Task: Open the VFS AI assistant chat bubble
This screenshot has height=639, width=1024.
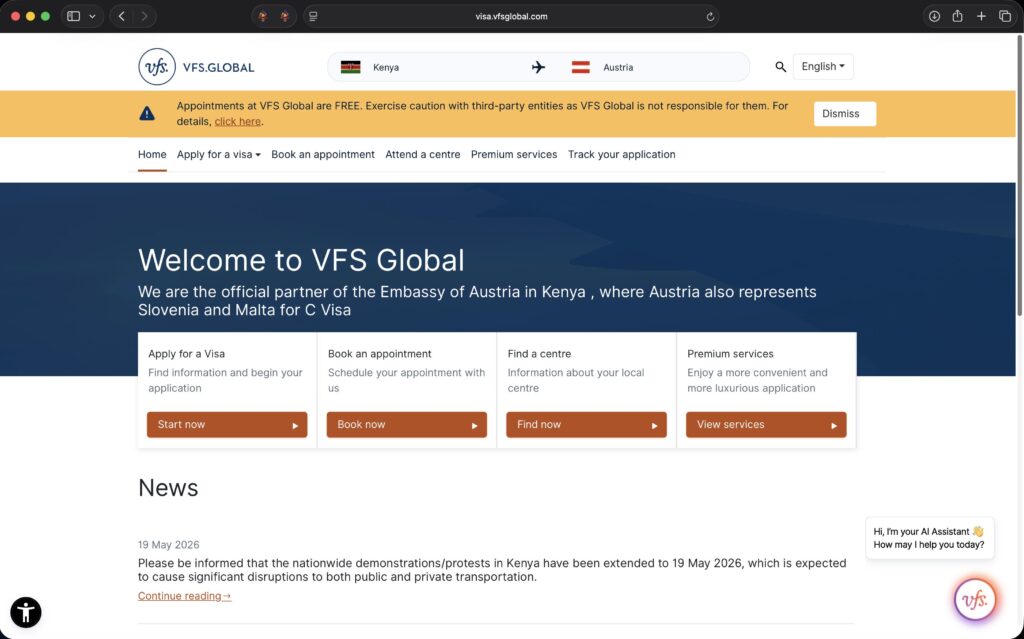Action: 975,599
